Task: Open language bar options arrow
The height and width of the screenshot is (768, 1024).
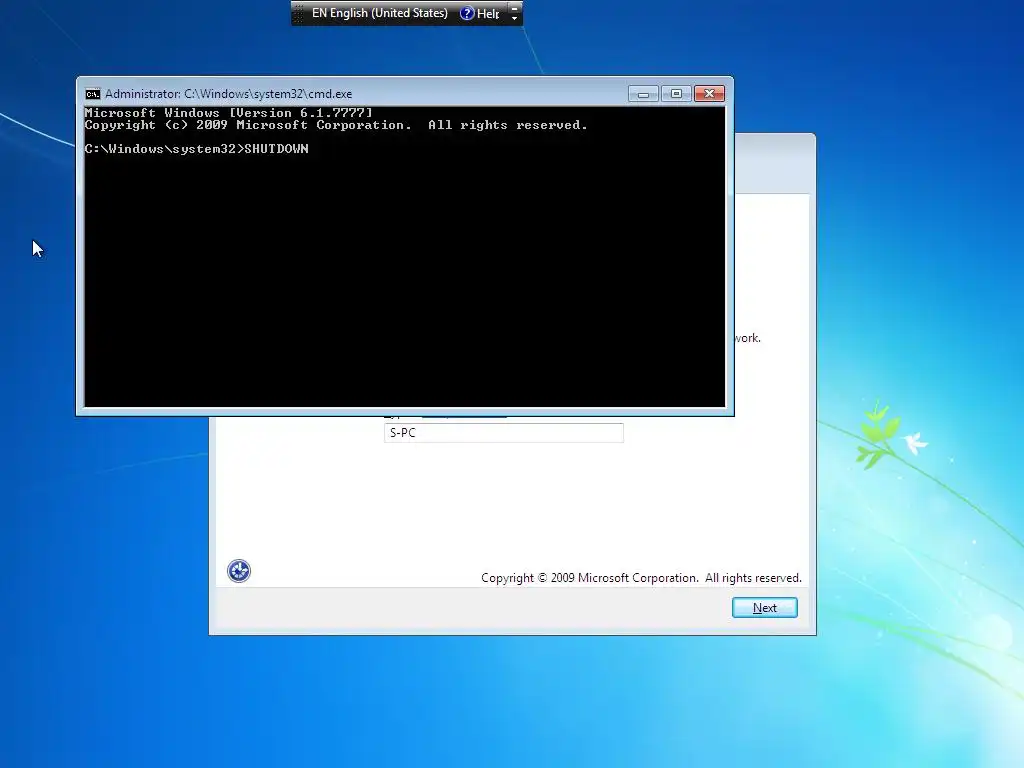Action: click(515, 18)
